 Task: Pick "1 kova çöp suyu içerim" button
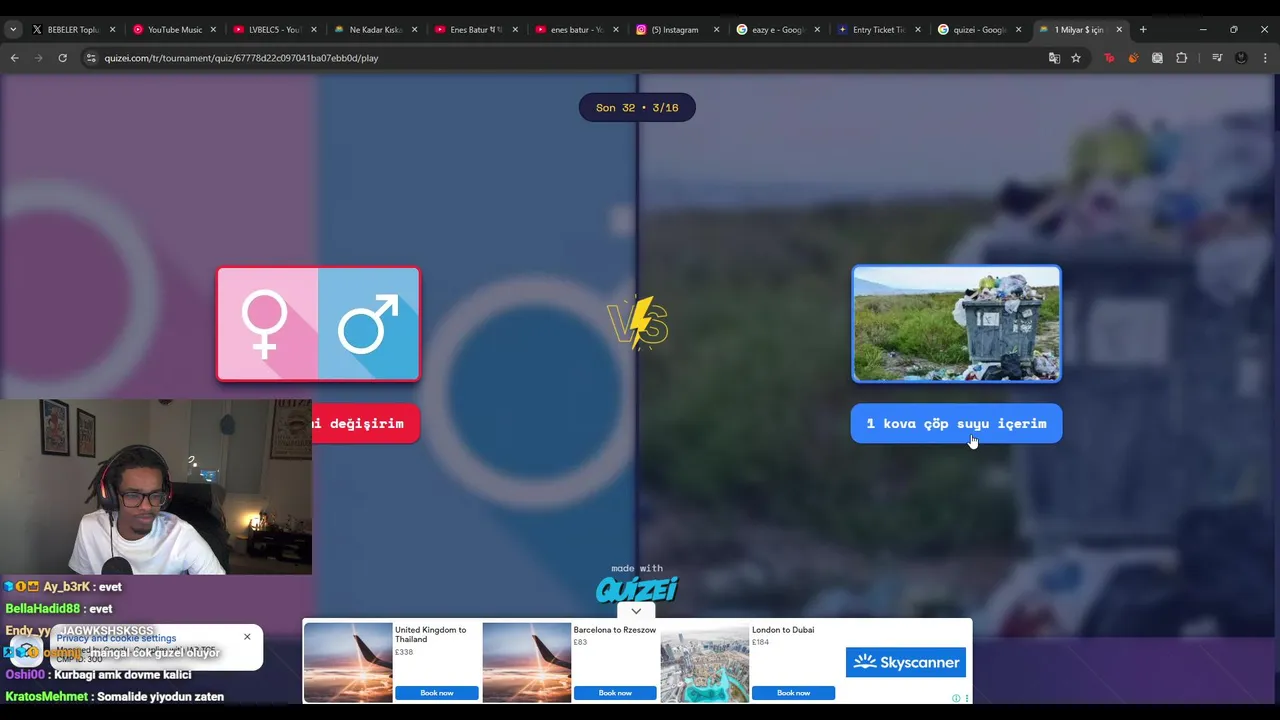(x=956, y=424)
